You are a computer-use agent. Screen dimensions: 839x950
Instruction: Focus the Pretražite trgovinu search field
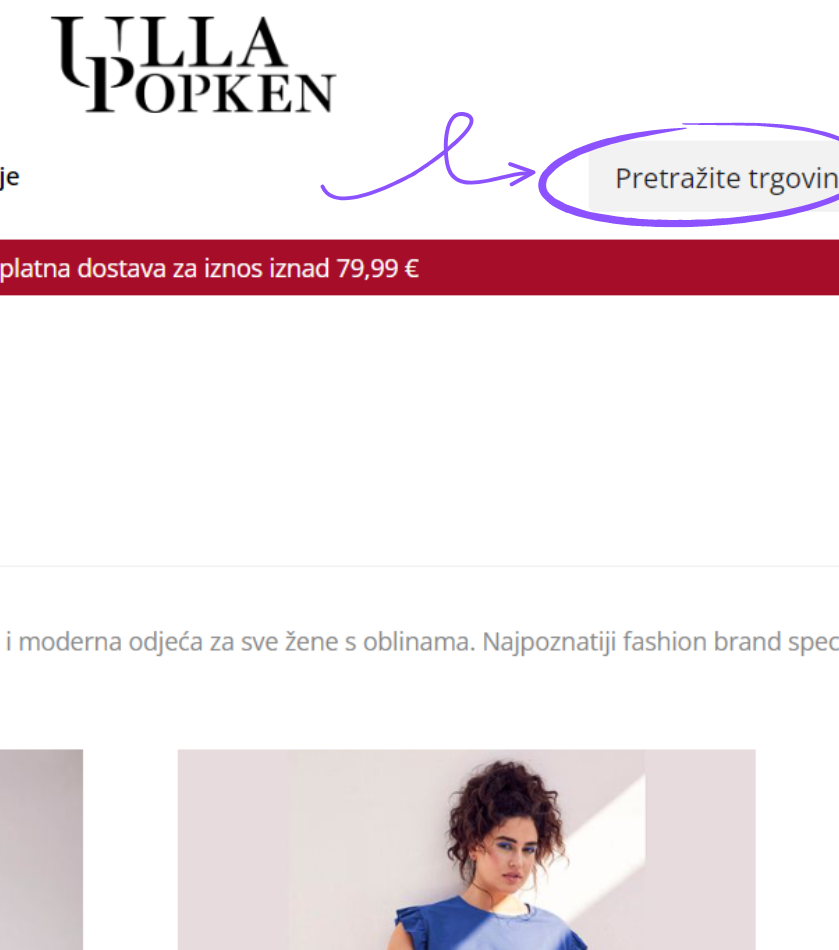(x=714, y=177)
